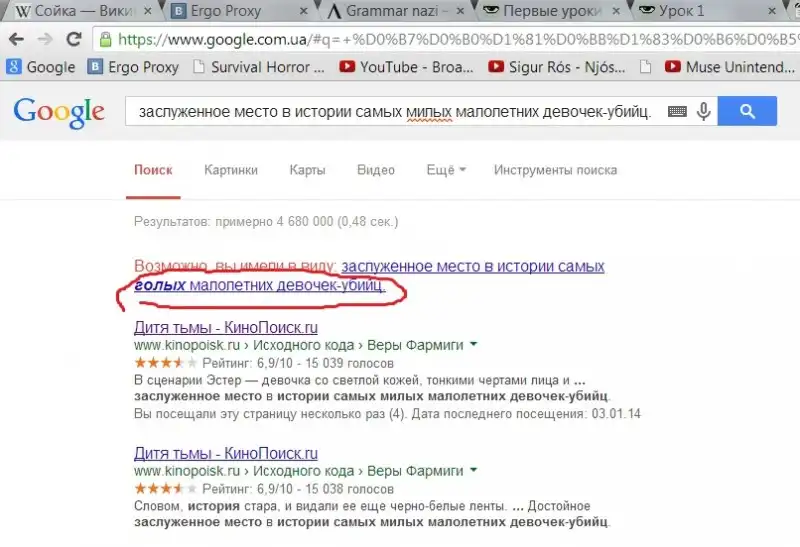The height and width of the screenshot is (547, 800).
Task: Open the on-screen keyboard icon in search box
Action: click(x=677, y=112)
